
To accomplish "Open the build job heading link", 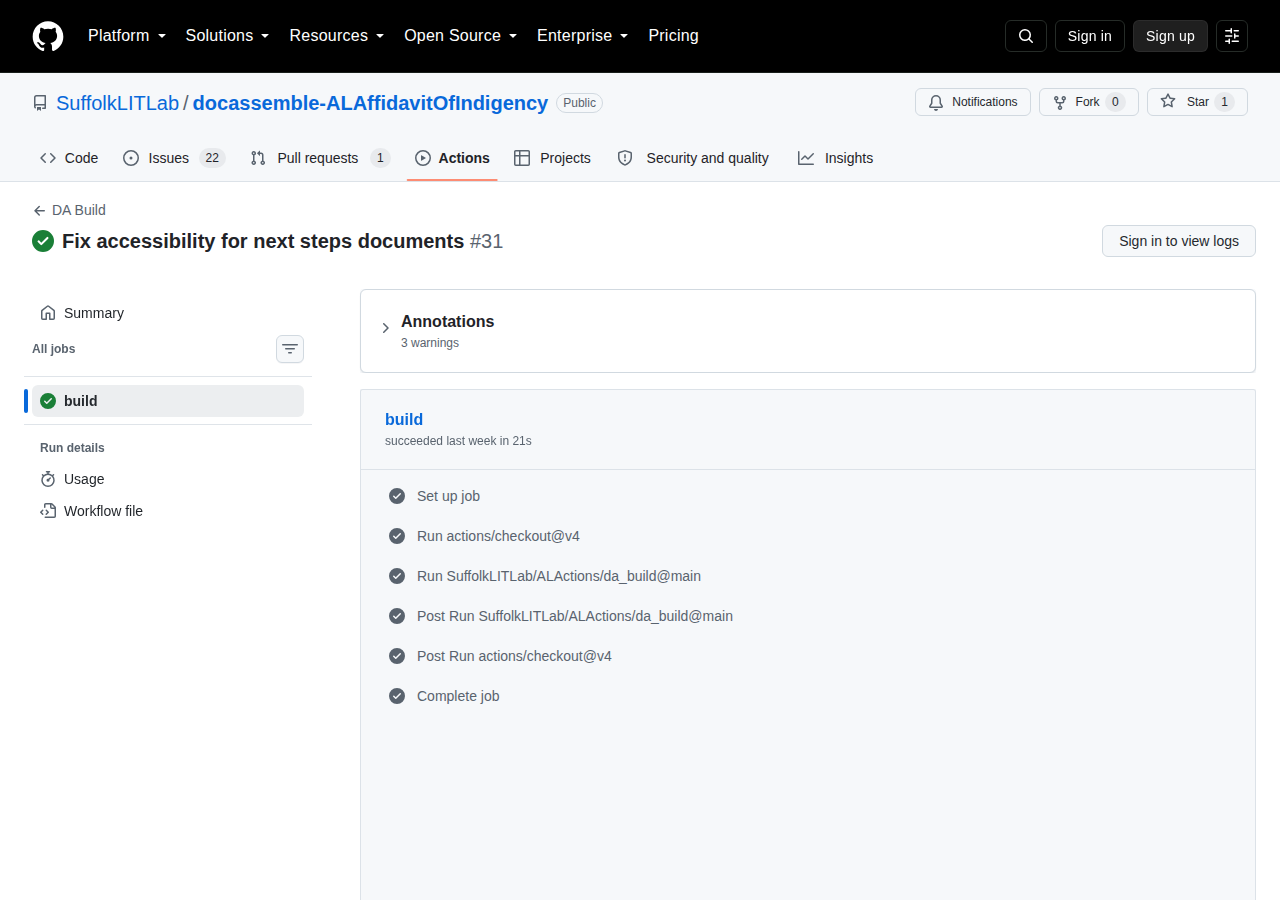I will 404,419.
